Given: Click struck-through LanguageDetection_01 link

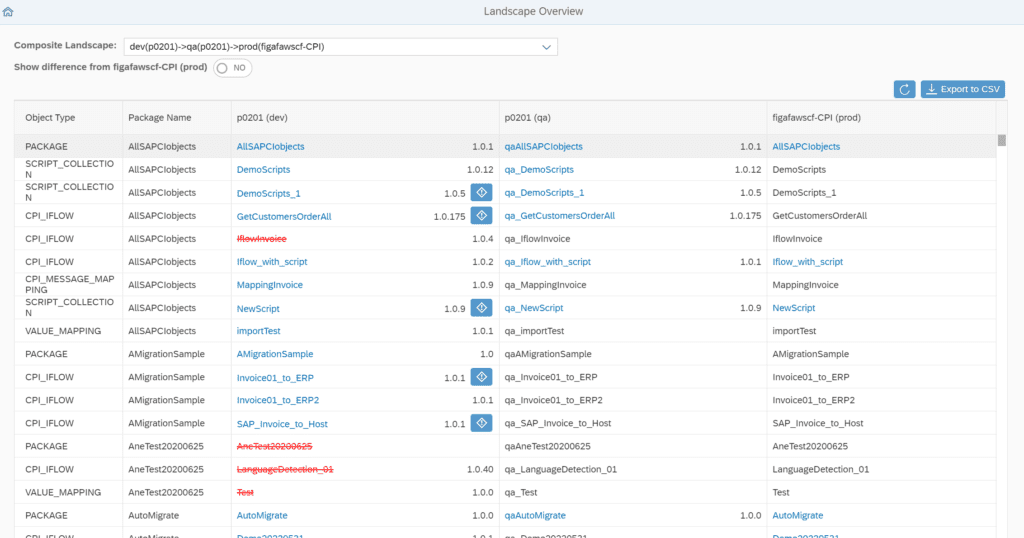Looking at the screenshot, I should tap(285, 469).
